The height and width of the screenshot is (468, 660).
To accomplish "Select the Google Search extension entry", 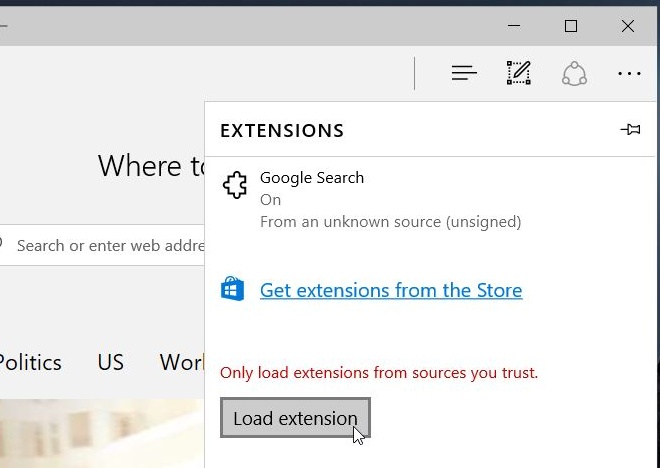I will coord(430,199).
